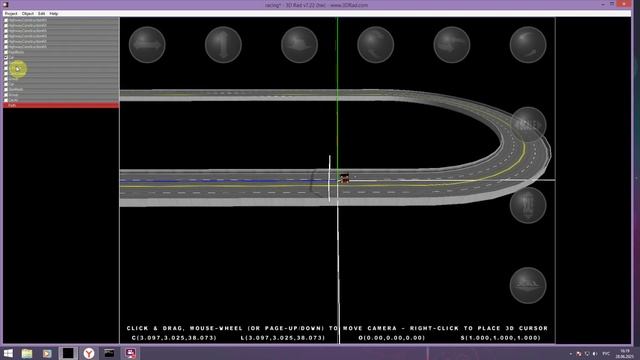Click the C(3.097,3.025,38.073) camera readout
This screenshot has height=360, width=640.
[x=174, y=338]
